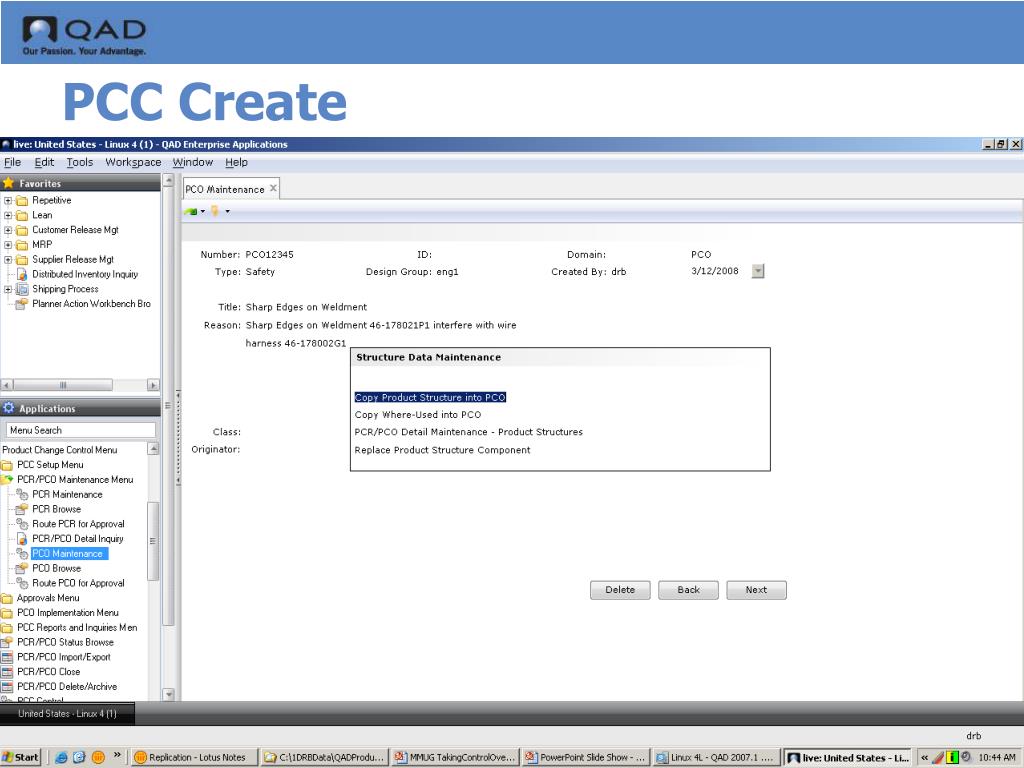This screenshot has height=768, width=1024.
Task: Click the Applications tree vertical scrollbar thumb
Action: pos(153,541)
